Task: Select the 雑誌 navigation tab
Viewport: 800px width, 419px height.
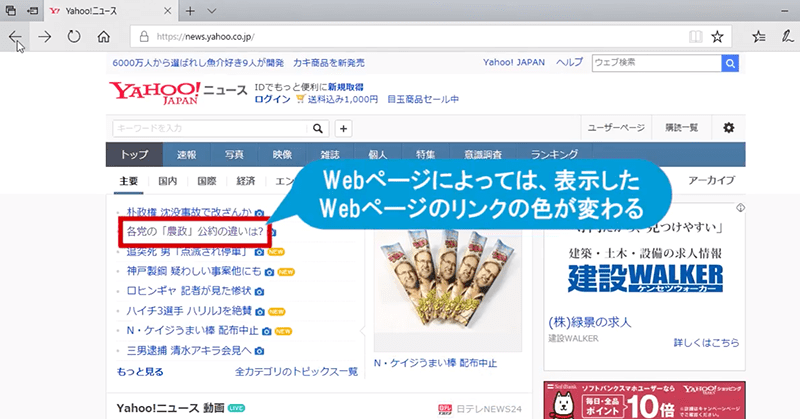Action: (330, 155)
